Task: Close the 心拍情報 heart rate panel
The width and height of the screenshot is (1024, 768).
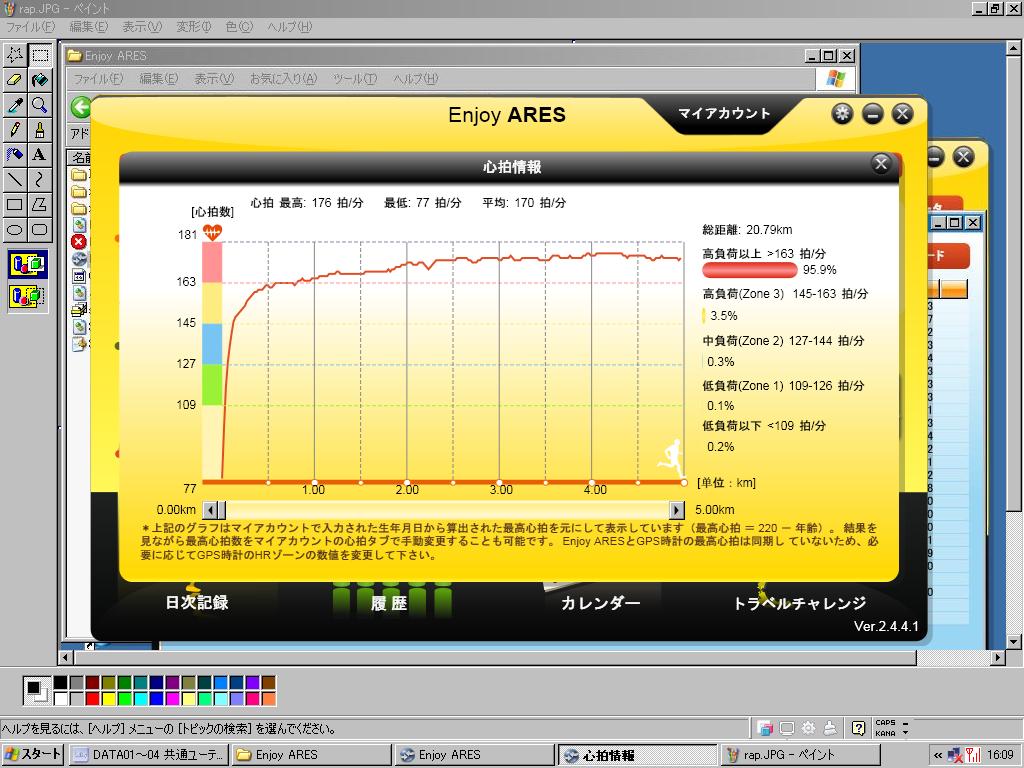Action: pyautogui.click(x=881, y=164)
